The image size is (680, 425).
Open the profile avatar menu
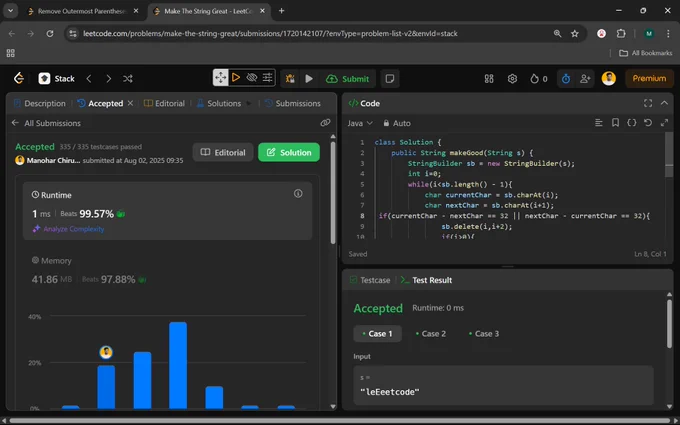click(x=608, y=78)
